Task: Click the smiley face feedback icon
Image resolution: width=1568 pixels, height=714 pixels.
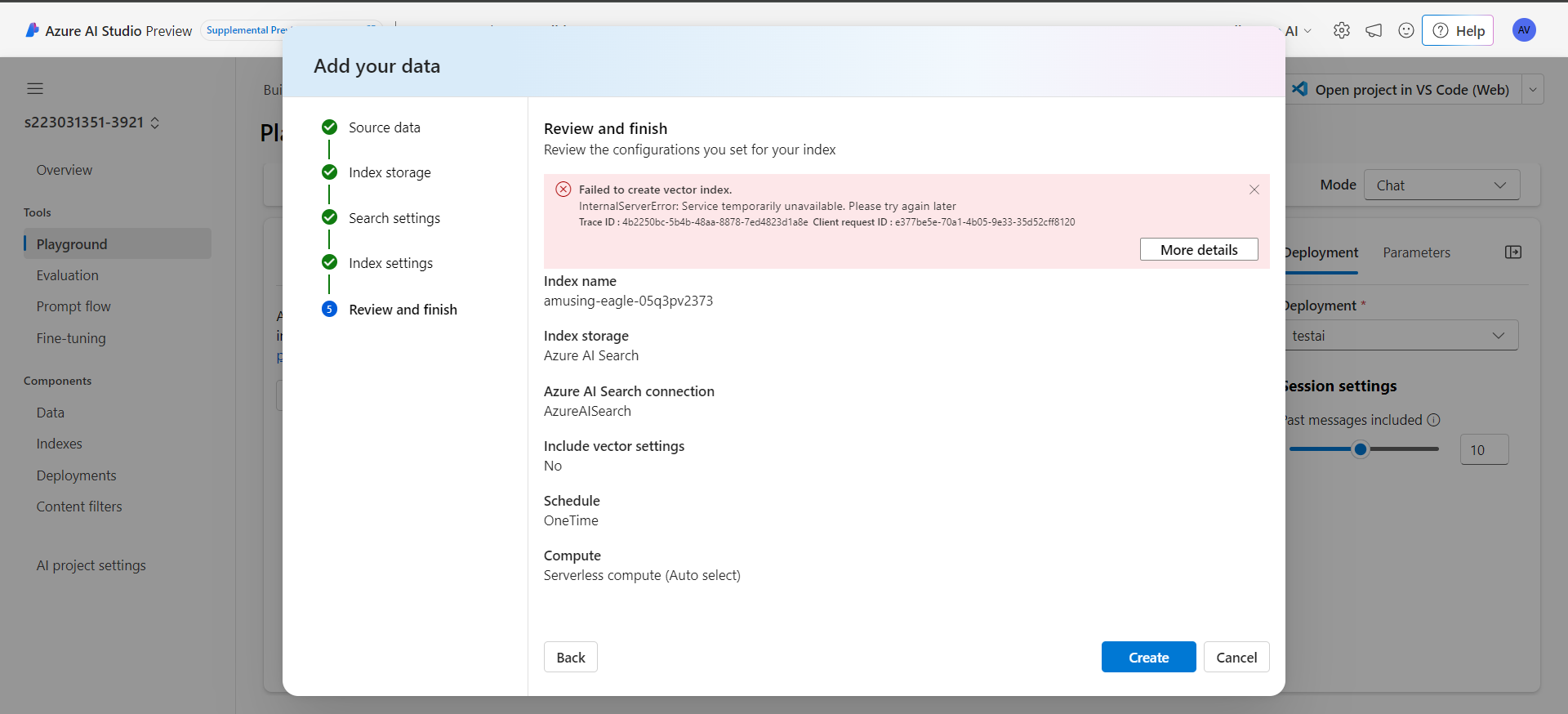Action: click(x=1405, y=31)
